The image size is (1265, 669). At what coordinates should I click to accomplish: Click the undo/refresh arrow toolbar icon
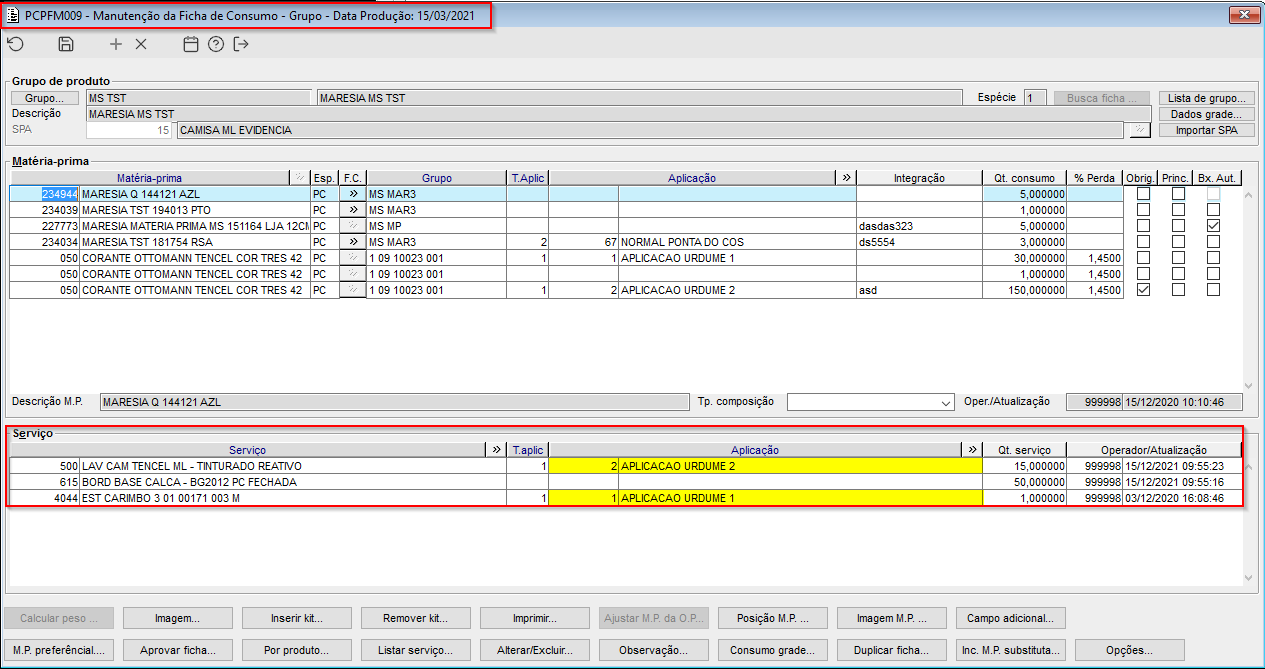click(x=15, y=44)
